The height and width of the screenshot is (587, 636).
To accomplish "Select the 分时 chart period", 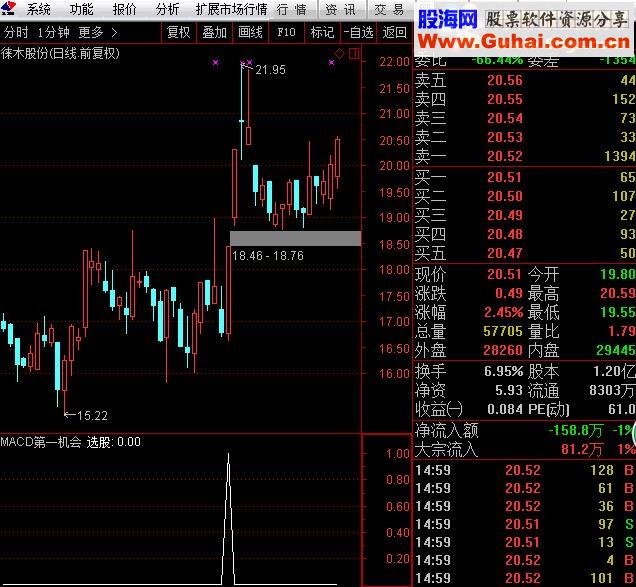I will [x=15, y=32].
